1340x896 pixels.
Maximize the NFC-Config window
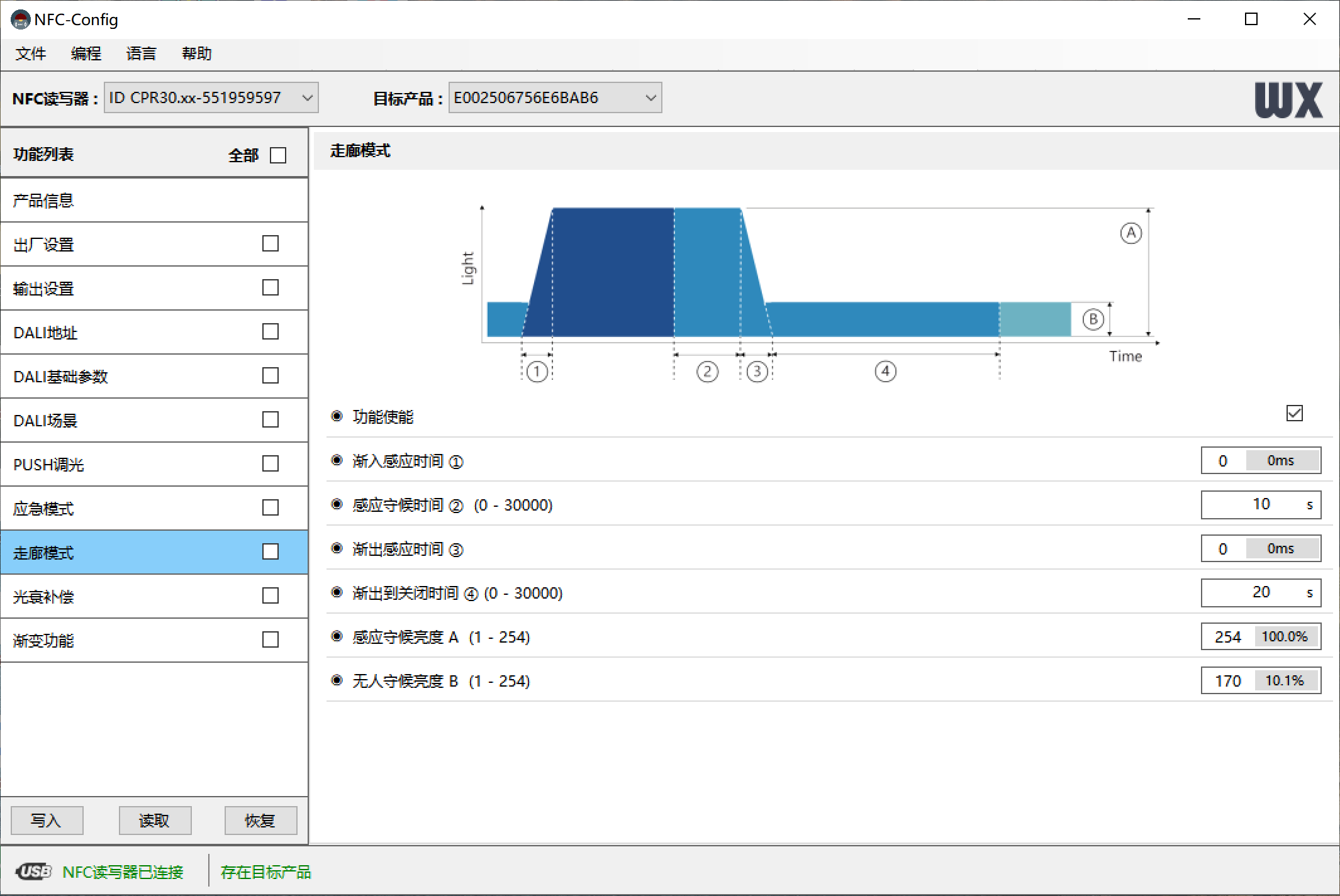[x=1251, y=19]
